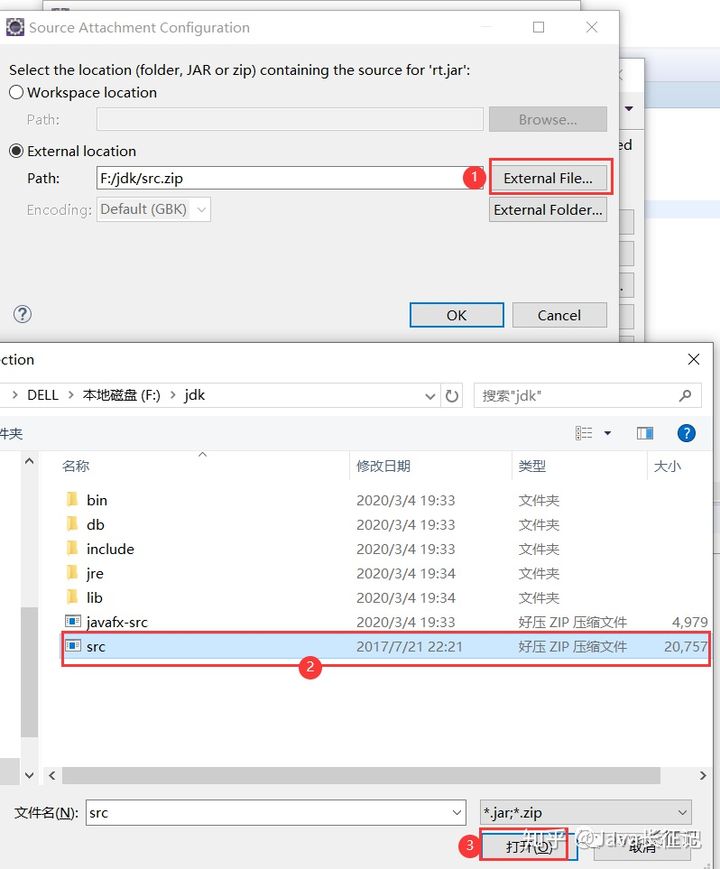
Task: Click the view layout icon
Action: coord(584,433)
